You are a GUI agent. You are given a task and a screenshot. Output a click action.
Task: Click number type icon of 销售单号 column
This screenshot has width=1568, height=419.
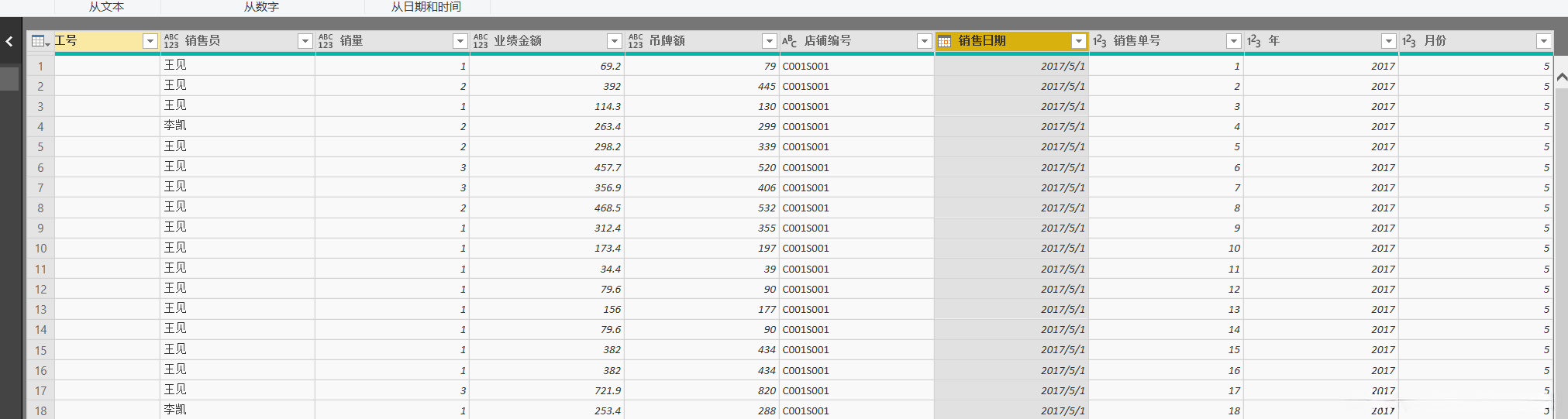point(1100,41)
